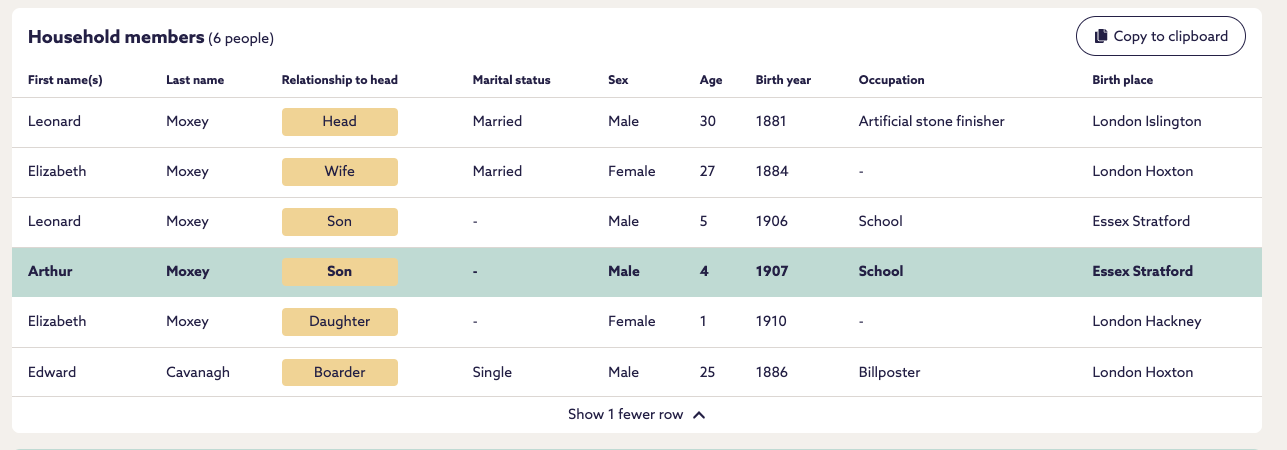Click the Copy to clipboard button

pos(1160,36)
